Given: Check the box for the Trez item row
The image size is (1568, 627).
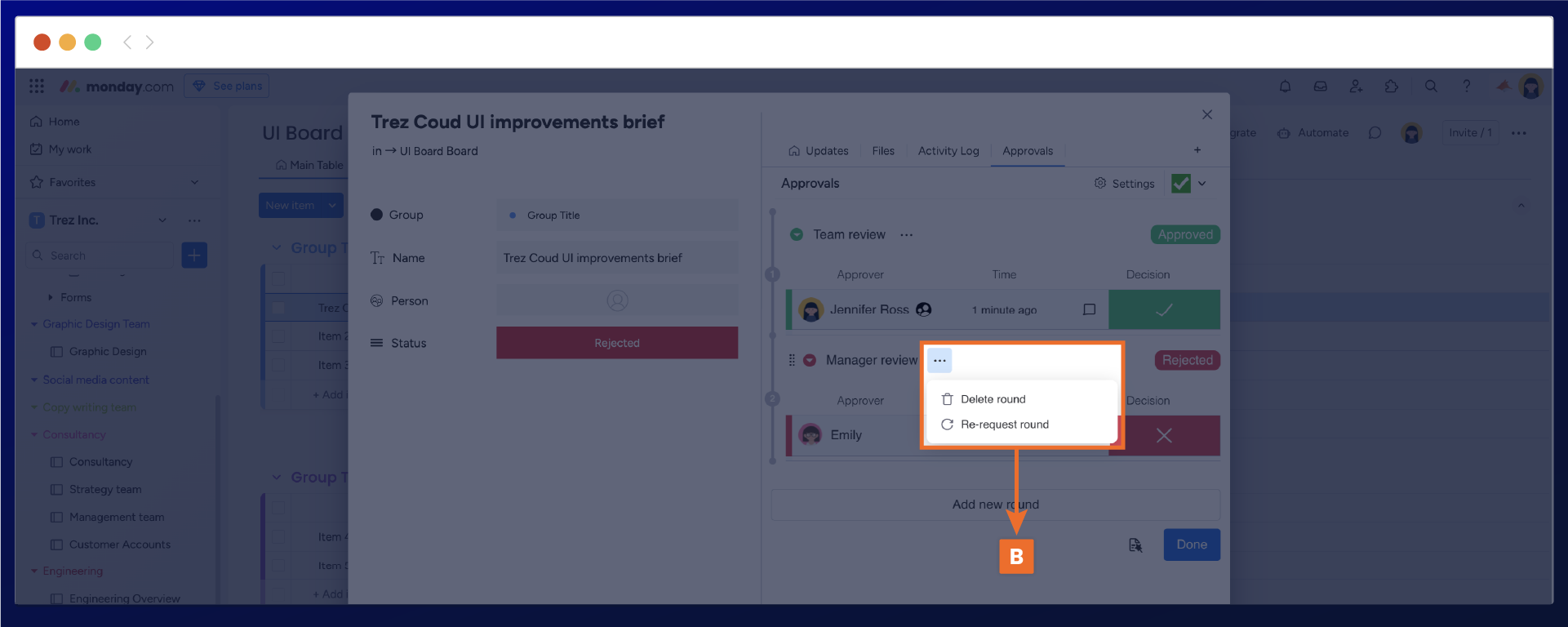Looking at the screenshot, I should [278, 308].
